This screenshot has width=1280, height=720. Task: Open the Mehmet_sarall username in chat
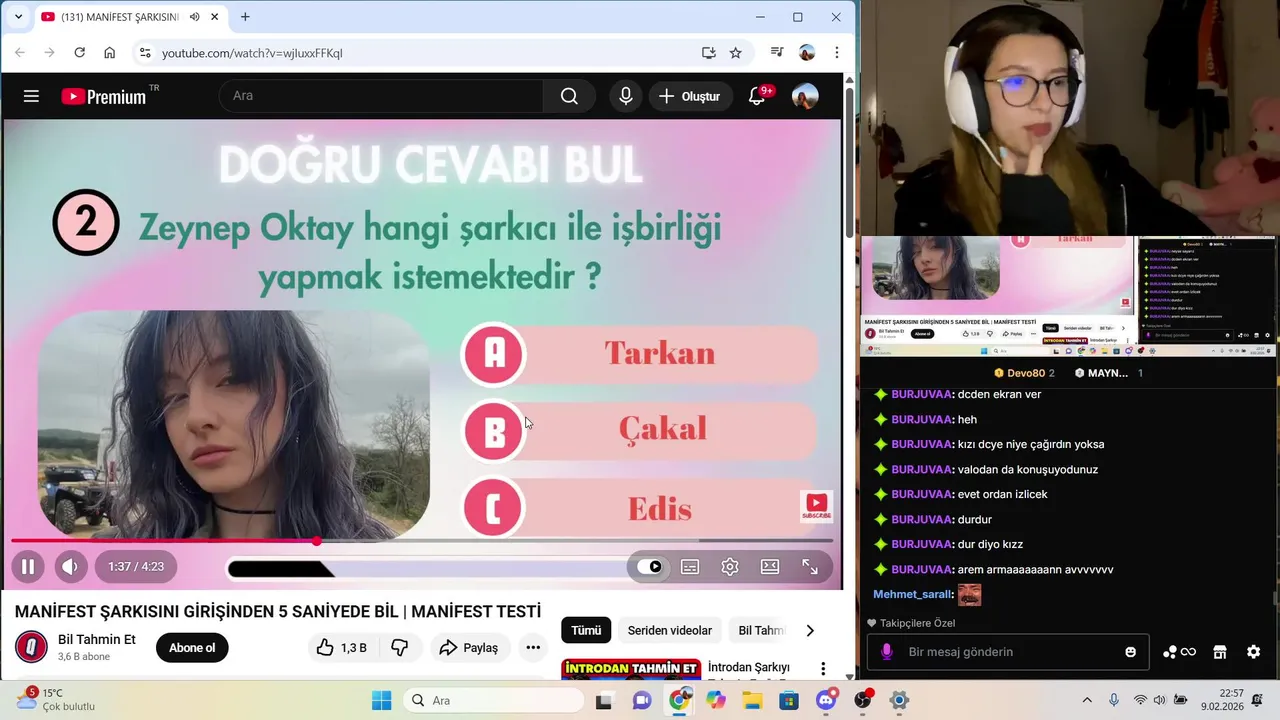(x=912, y=595)
